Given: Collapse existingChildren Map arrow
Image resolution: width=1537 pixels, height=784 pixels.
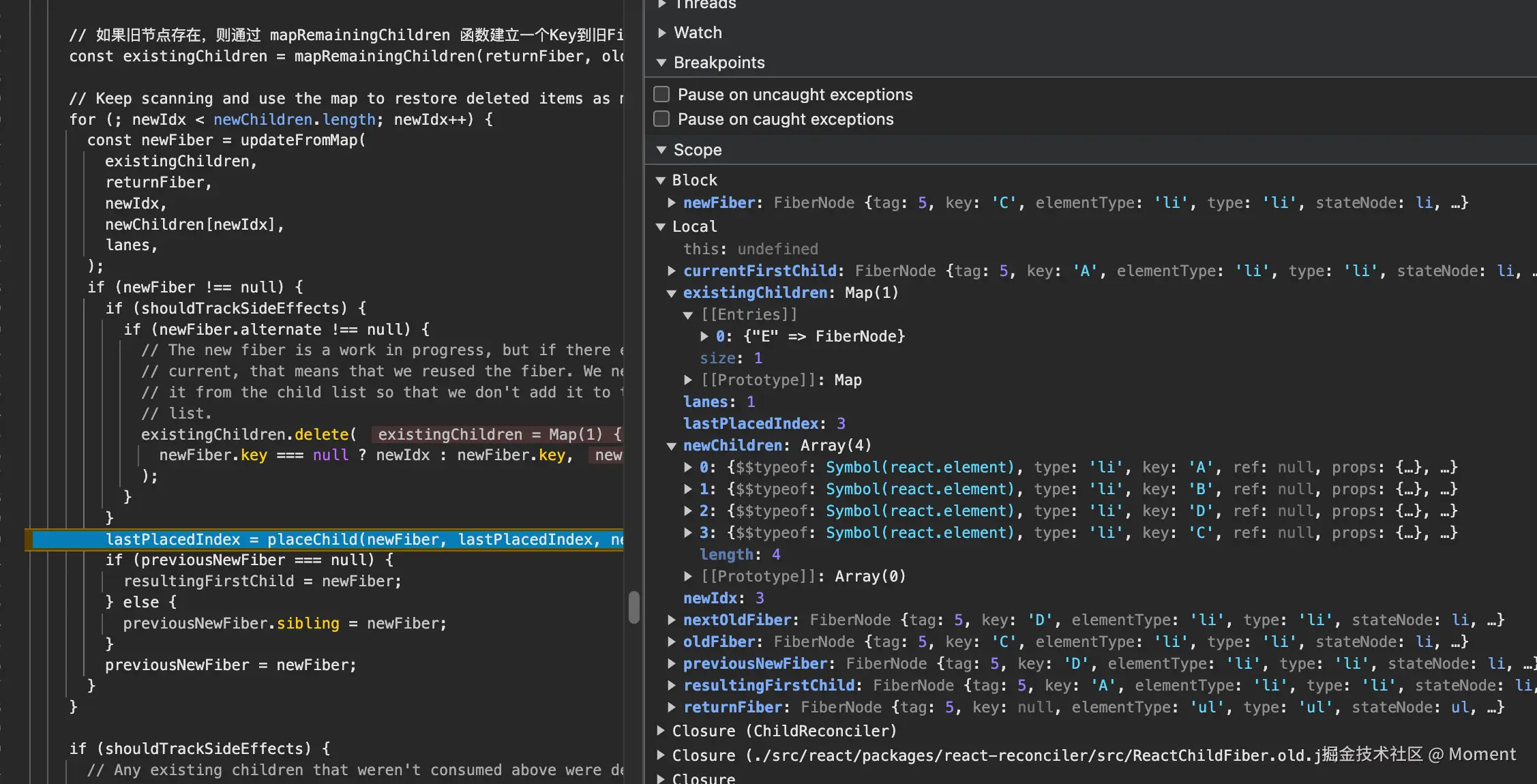Looking at the screenshot, I should 672,293.
